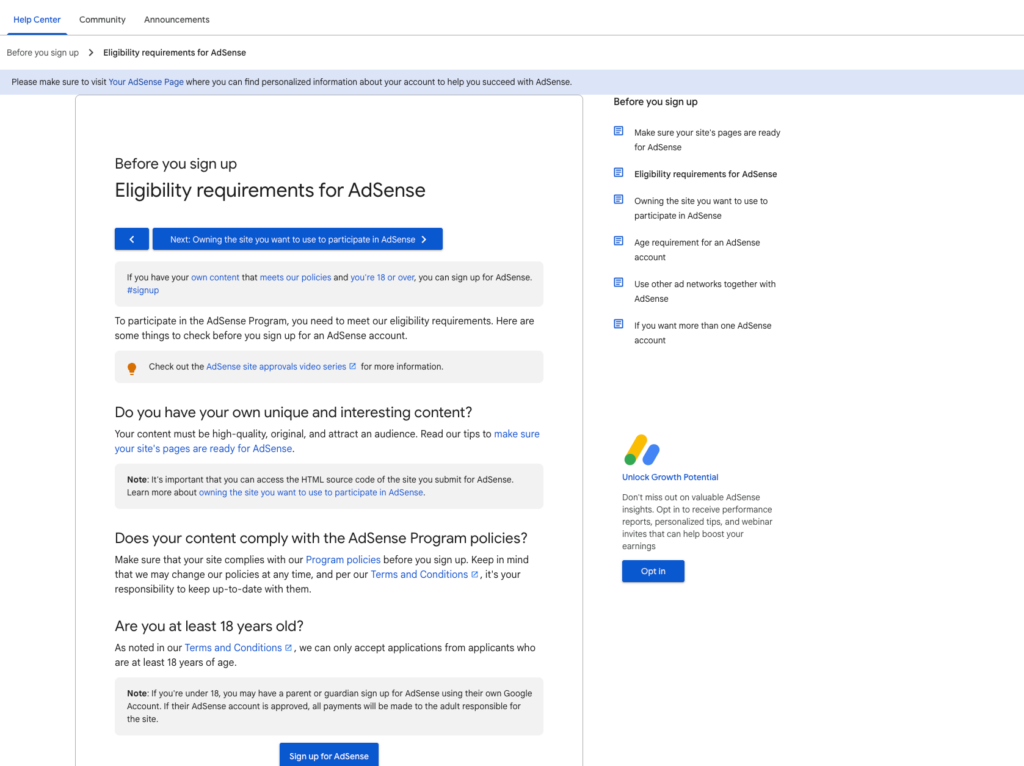The width and height of the screenshot is (1024, 766).
Task: Click article icon beside 'more than one AdSense account'
Action: pyautogui.click(x=618, y=325)
